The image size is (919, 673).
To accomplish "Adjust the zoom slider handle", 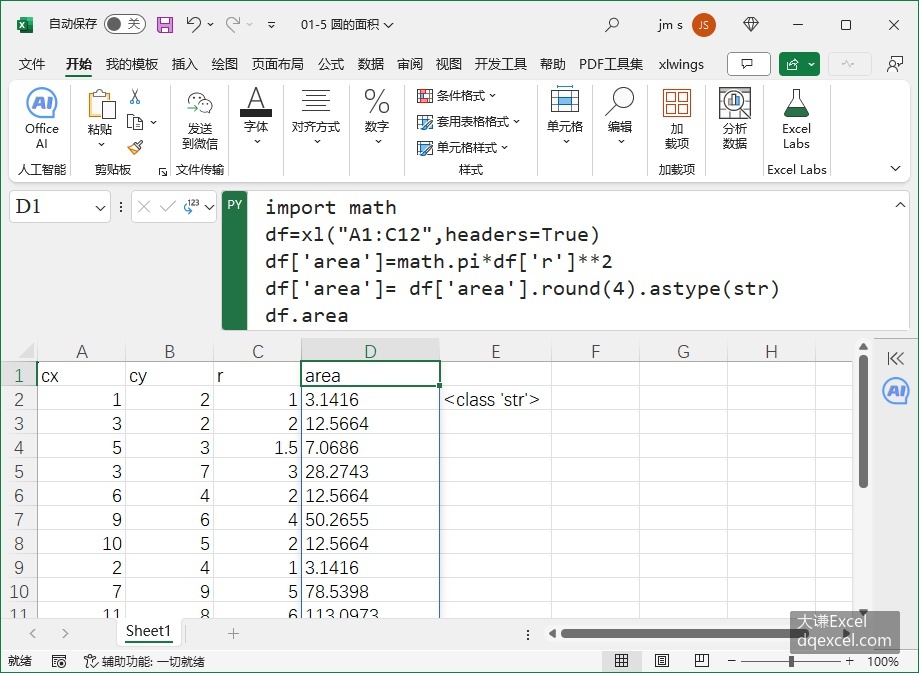I will click(791, 661).
